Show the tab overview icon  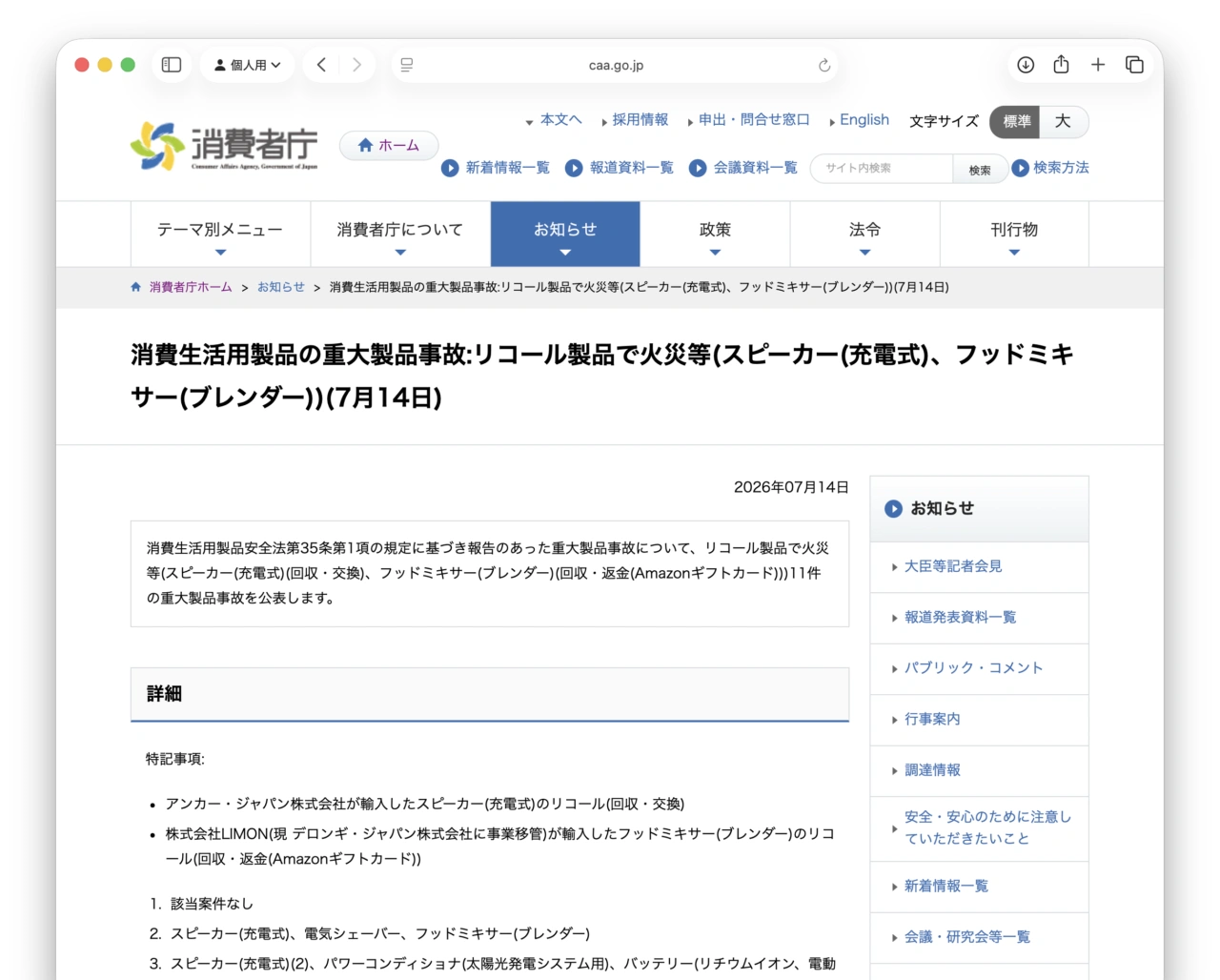[1134, 65]
